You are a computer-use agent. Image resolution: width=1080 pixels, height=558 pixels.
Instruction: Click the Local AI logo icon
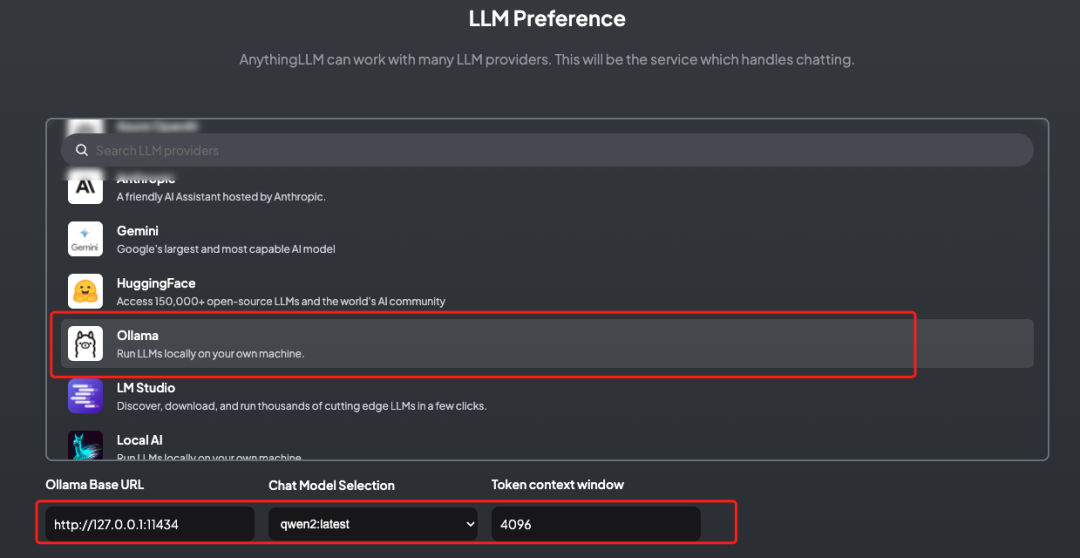85,446
